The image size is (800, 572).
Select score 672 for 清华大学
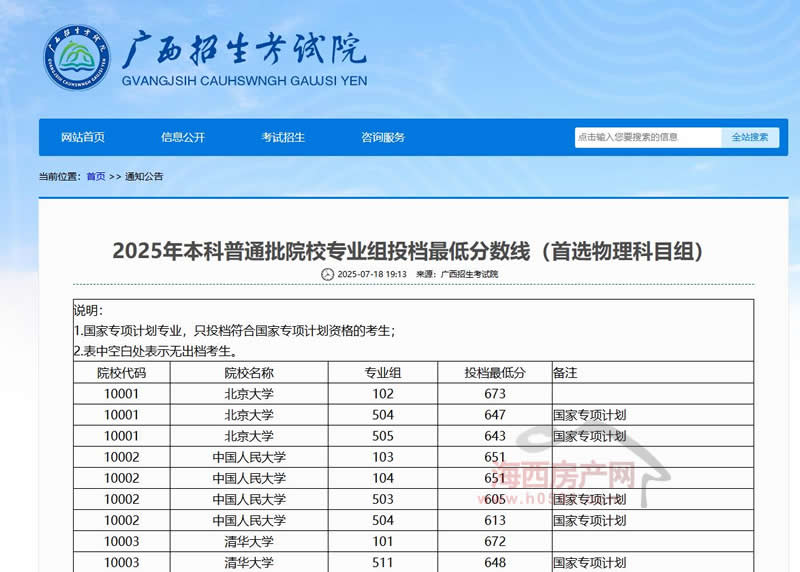(x=495, y=541)
